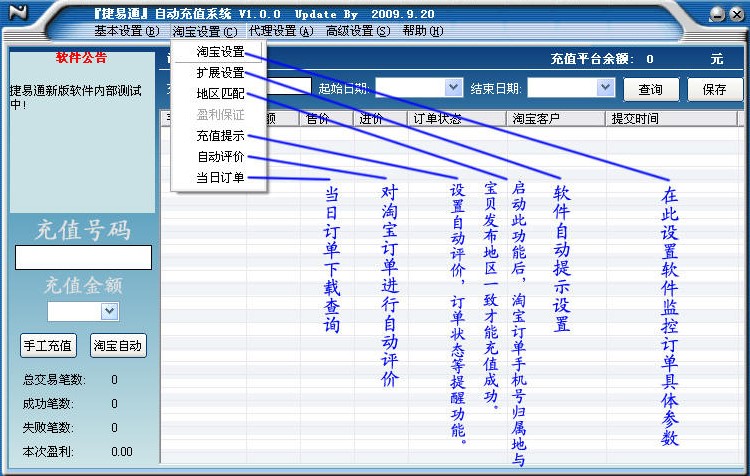The image size is (750, 476).
Task: Select 充值提示 menu entry
Action: (x=220, y=136)
